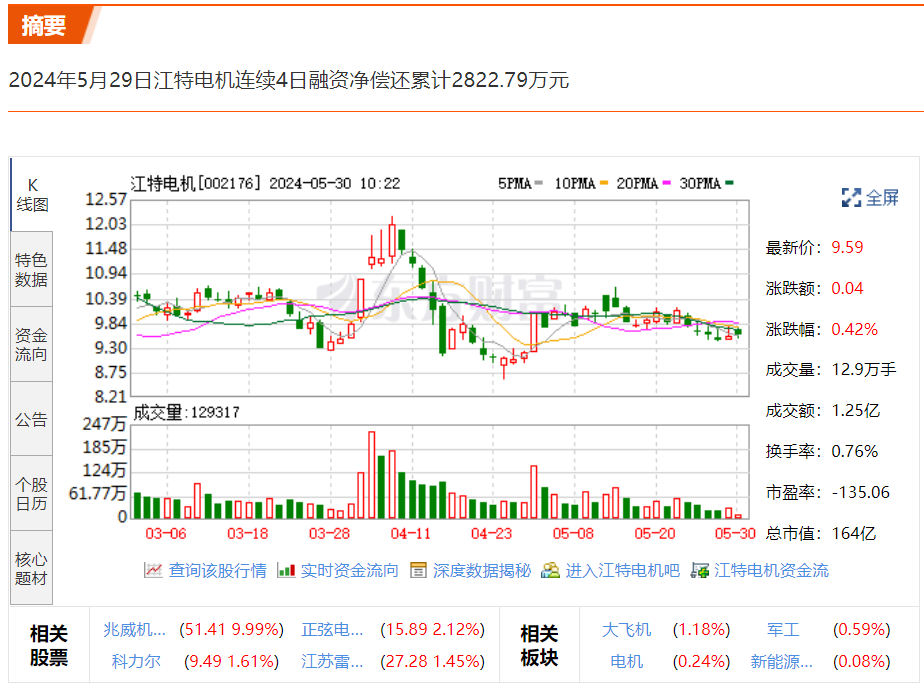This screenshot has height=696, width=924.
Task: Open related stock 正弦电... link
Action: click(332, 629)
